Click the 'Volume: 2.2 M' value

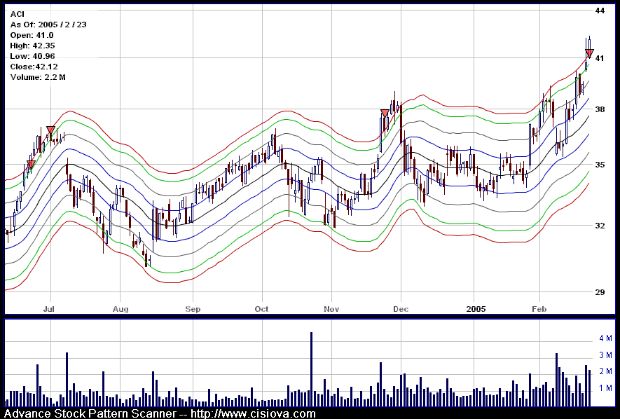38,77
